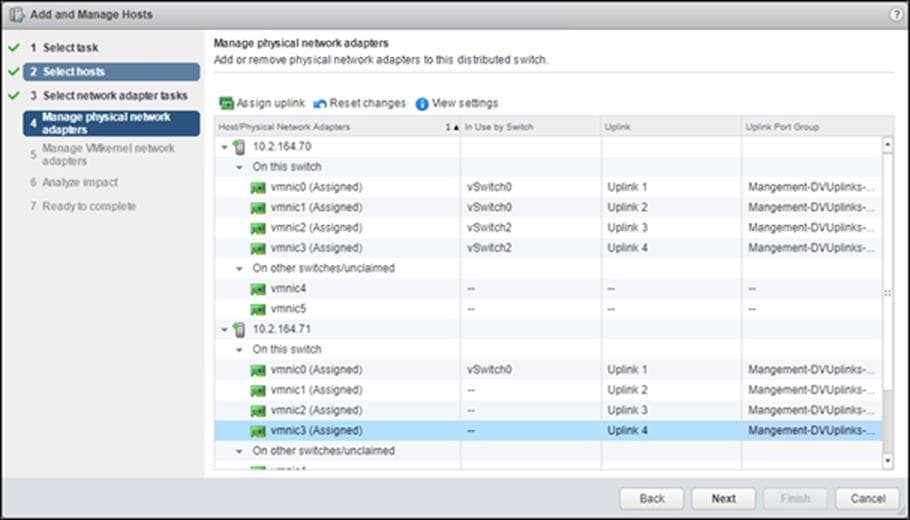The width and height of the screenshot is (910, 520).
Task: Sort by In Use by Switch column
Action: (x=531, y=127)
